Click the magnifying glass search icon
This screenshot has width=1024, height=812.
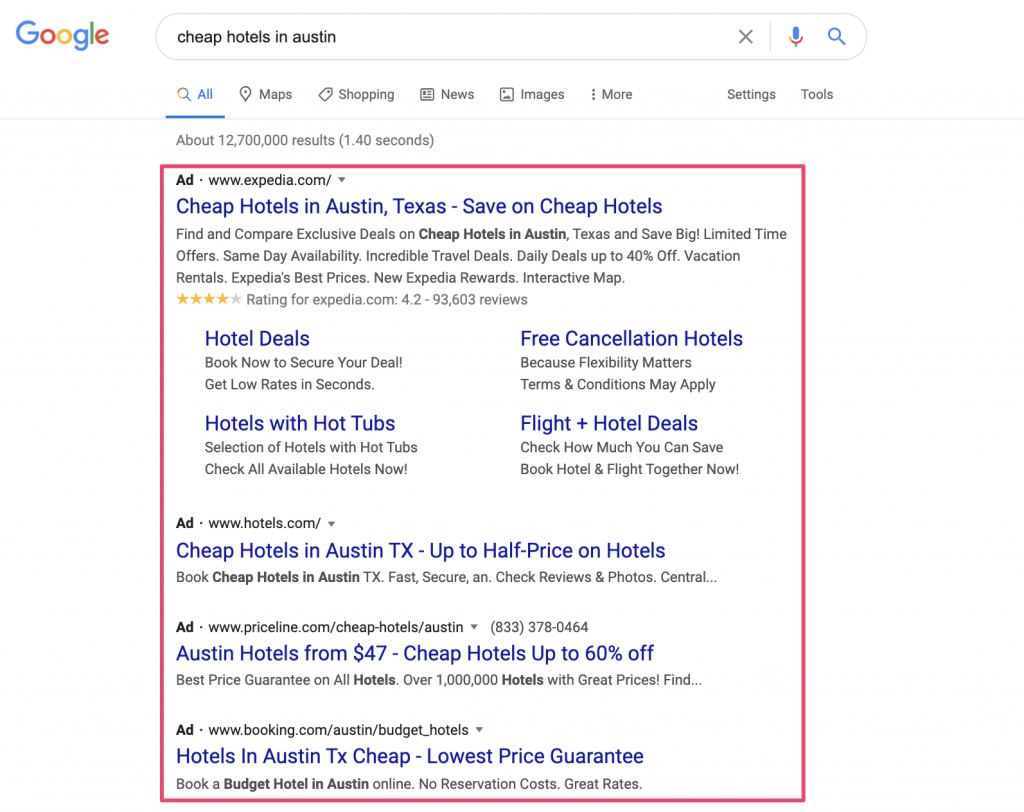pos(836,36)
